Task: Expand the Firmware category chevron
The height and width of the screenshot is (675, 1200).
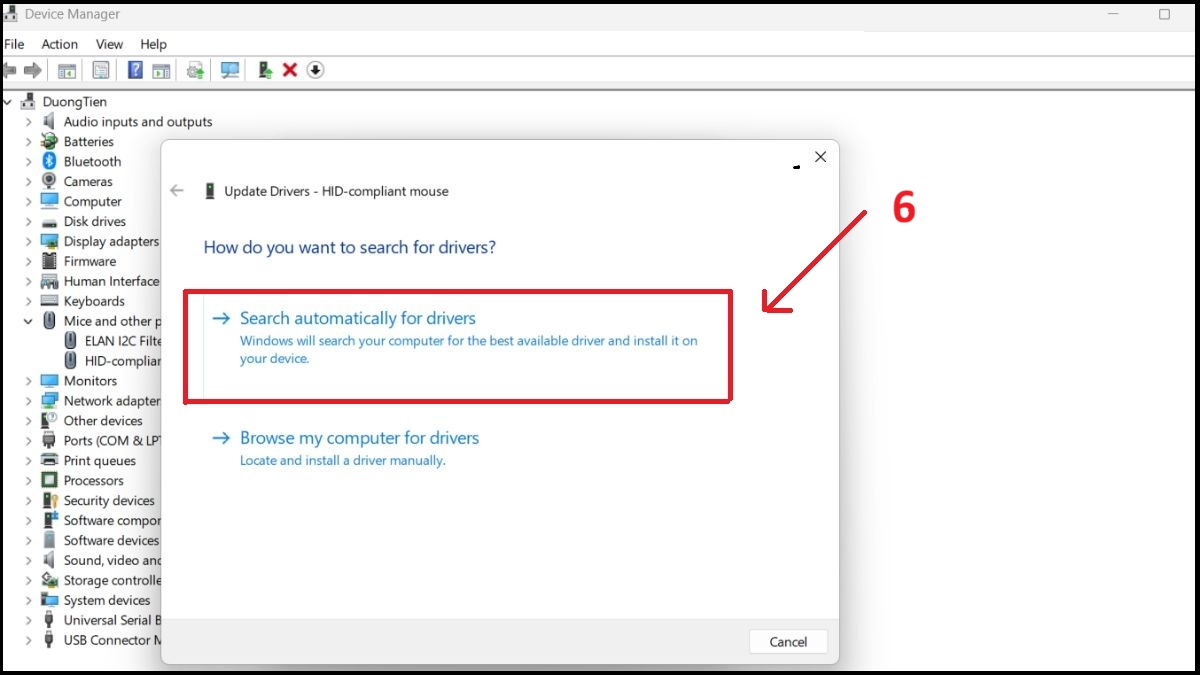Action: (x=28, y=262)
